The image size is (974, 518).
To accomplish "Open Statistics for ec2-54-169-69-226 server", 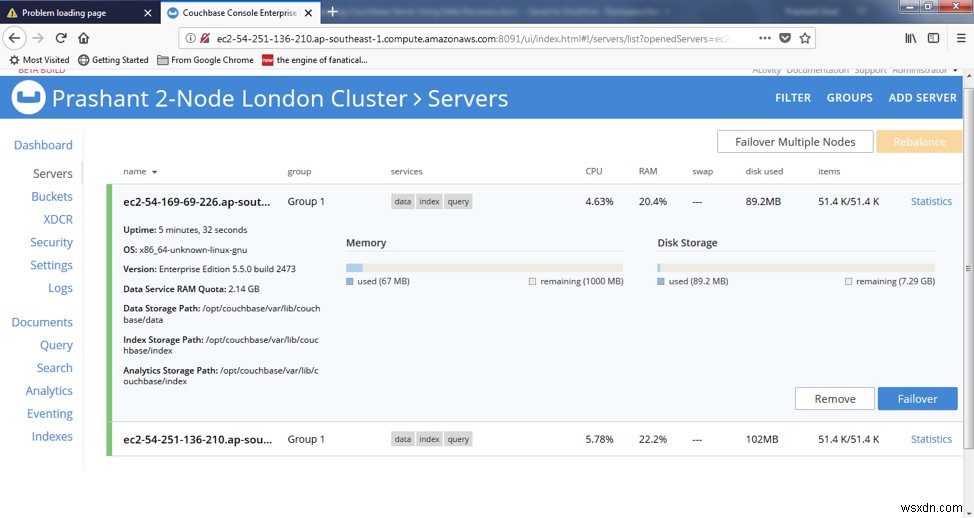I will (931, 201).
